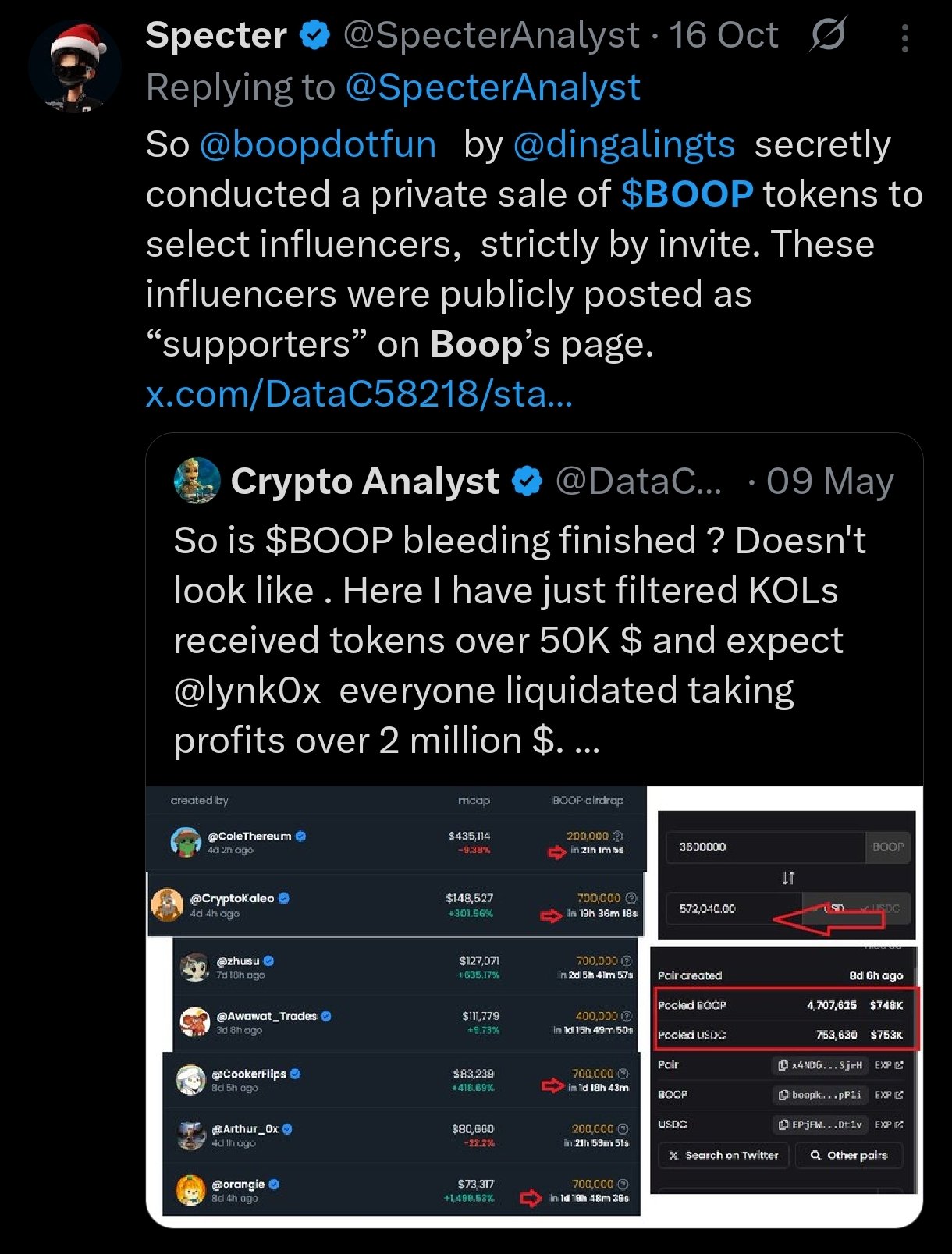Open the EXP explorer link for the Pair address

click(888, 1065)
